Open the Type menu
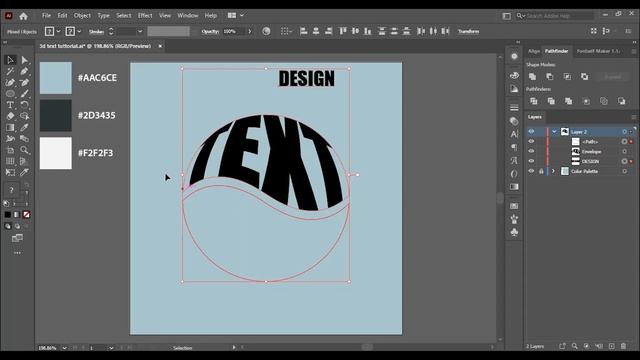This screenshot has height=360, width=640. pyautogui.click(x=103, y=16)
